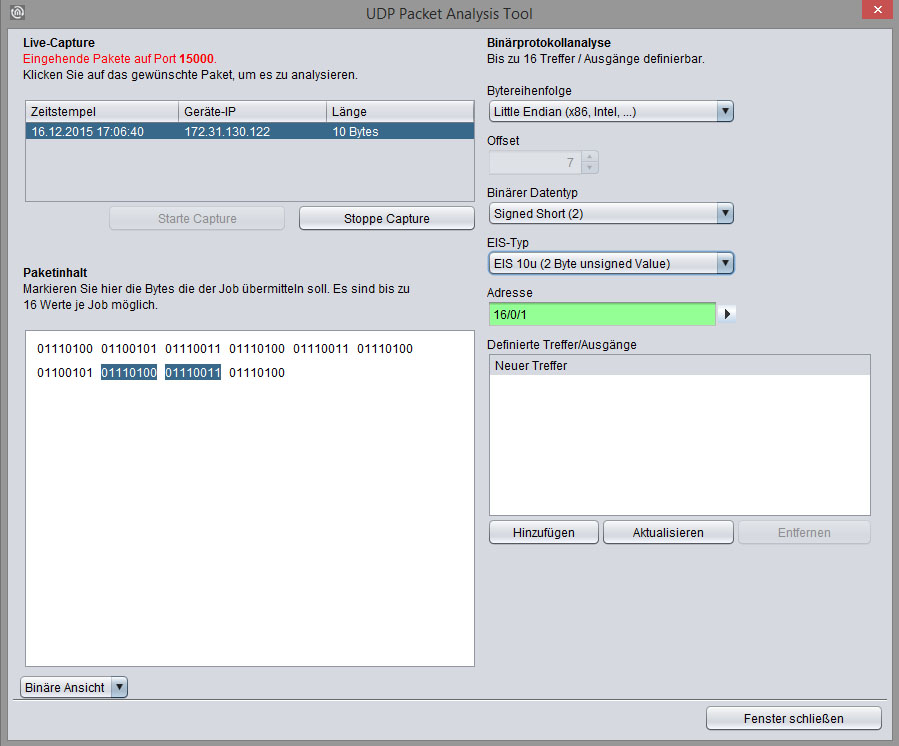
Task: Click the Hinzufügen button
Action: click(x=543, y=532)
